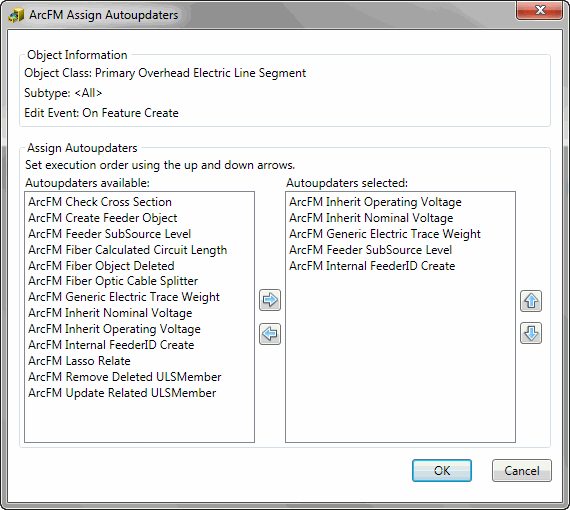
Task: Choose ArcFM Remove Deleted ULSMember
Action: tap(125, 377)
